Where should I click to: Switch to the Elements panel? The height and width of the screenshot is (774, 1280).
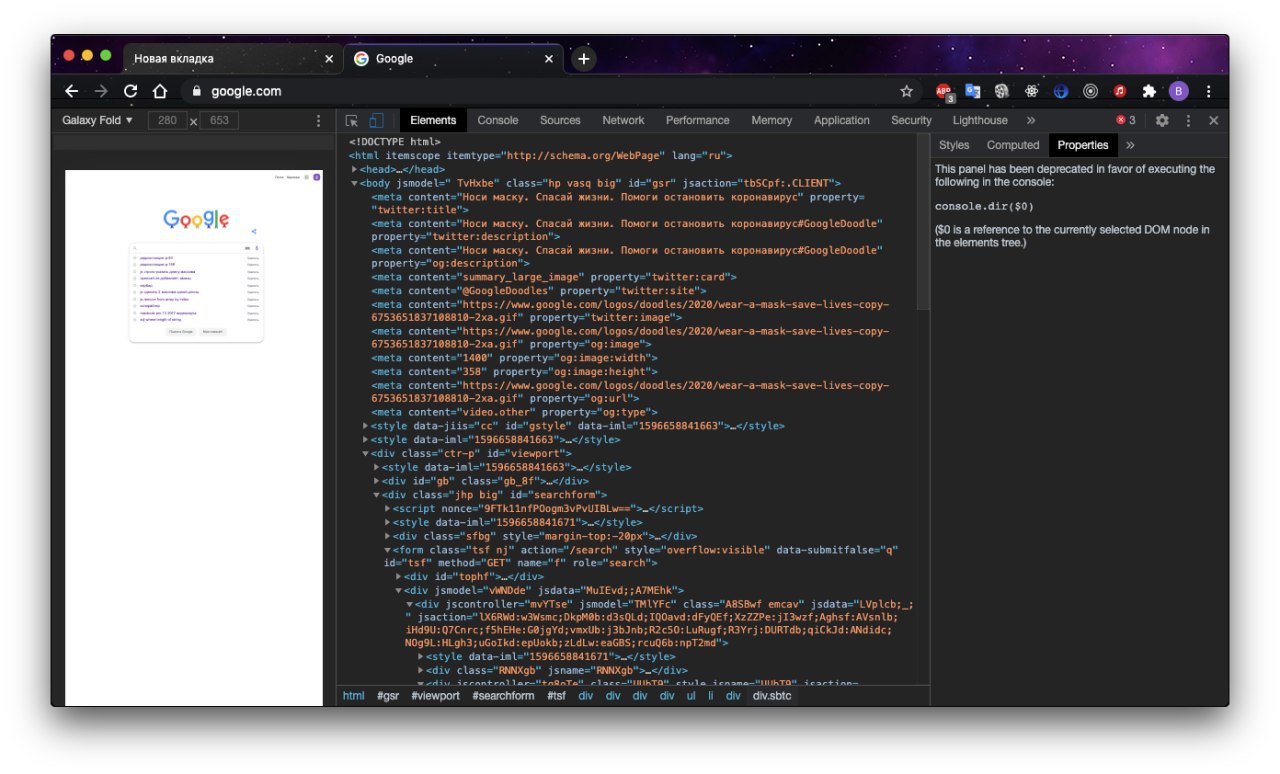(x=433, y=120)
